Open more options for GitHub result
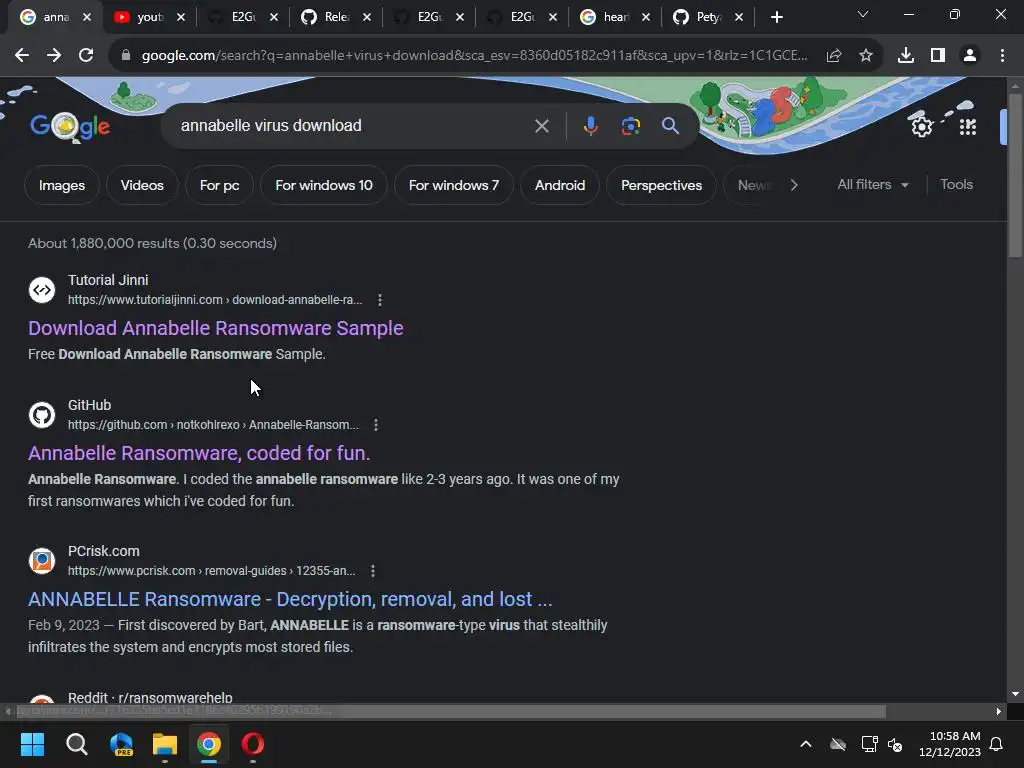This screenshot has height=768, width=1024. pos(376,425)
